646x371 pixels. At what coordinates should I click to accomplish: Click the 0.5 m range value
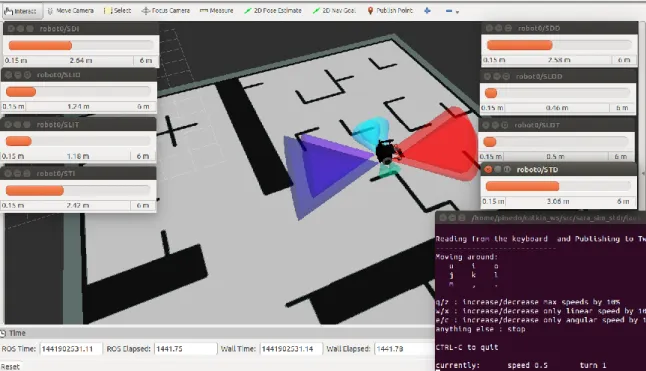pos(555,157)
